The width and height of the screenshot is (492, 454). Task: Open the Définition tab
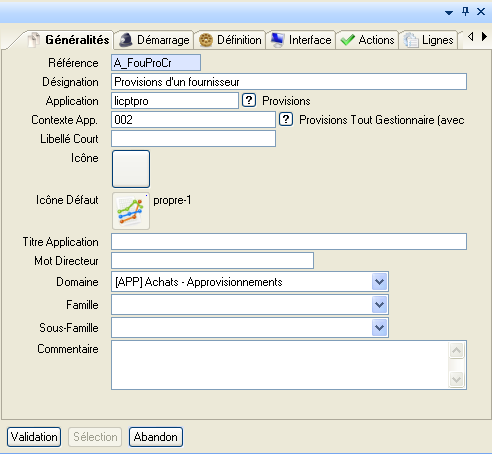[x=230, y=40]
